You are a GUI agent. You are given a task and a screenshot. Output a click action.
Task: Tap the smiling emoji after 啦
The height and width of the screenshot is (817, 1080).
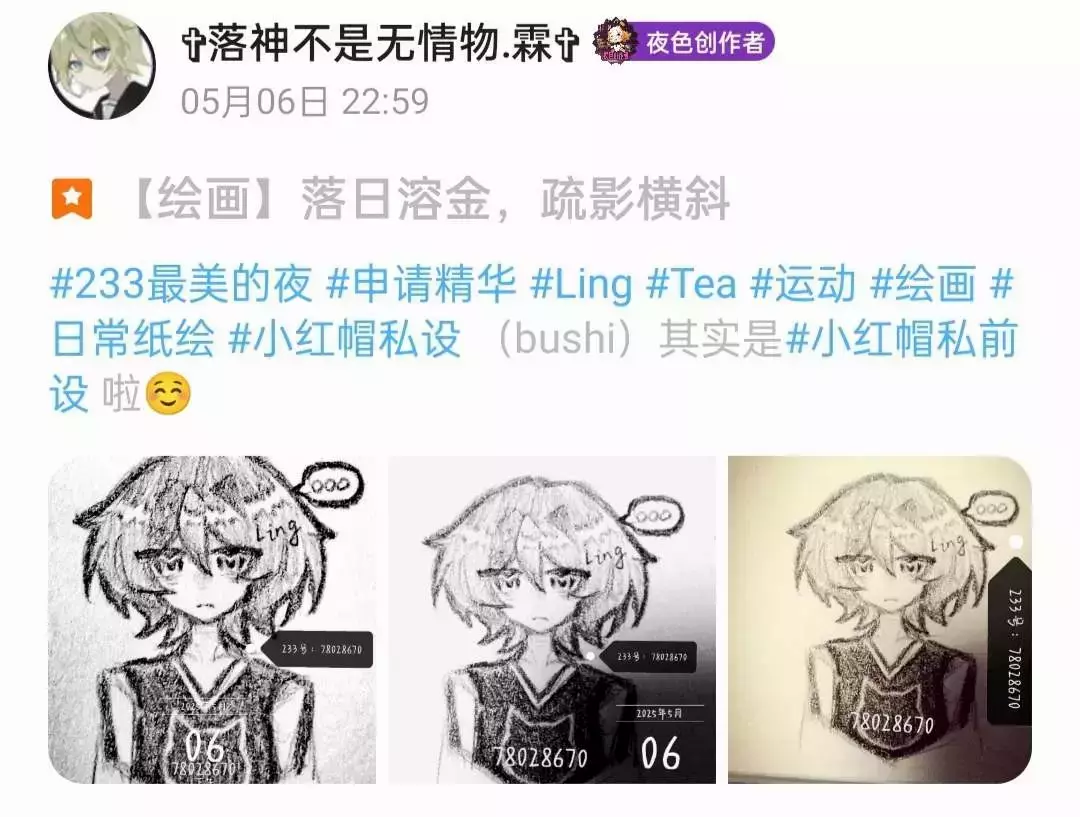click(x=169, y=394)
